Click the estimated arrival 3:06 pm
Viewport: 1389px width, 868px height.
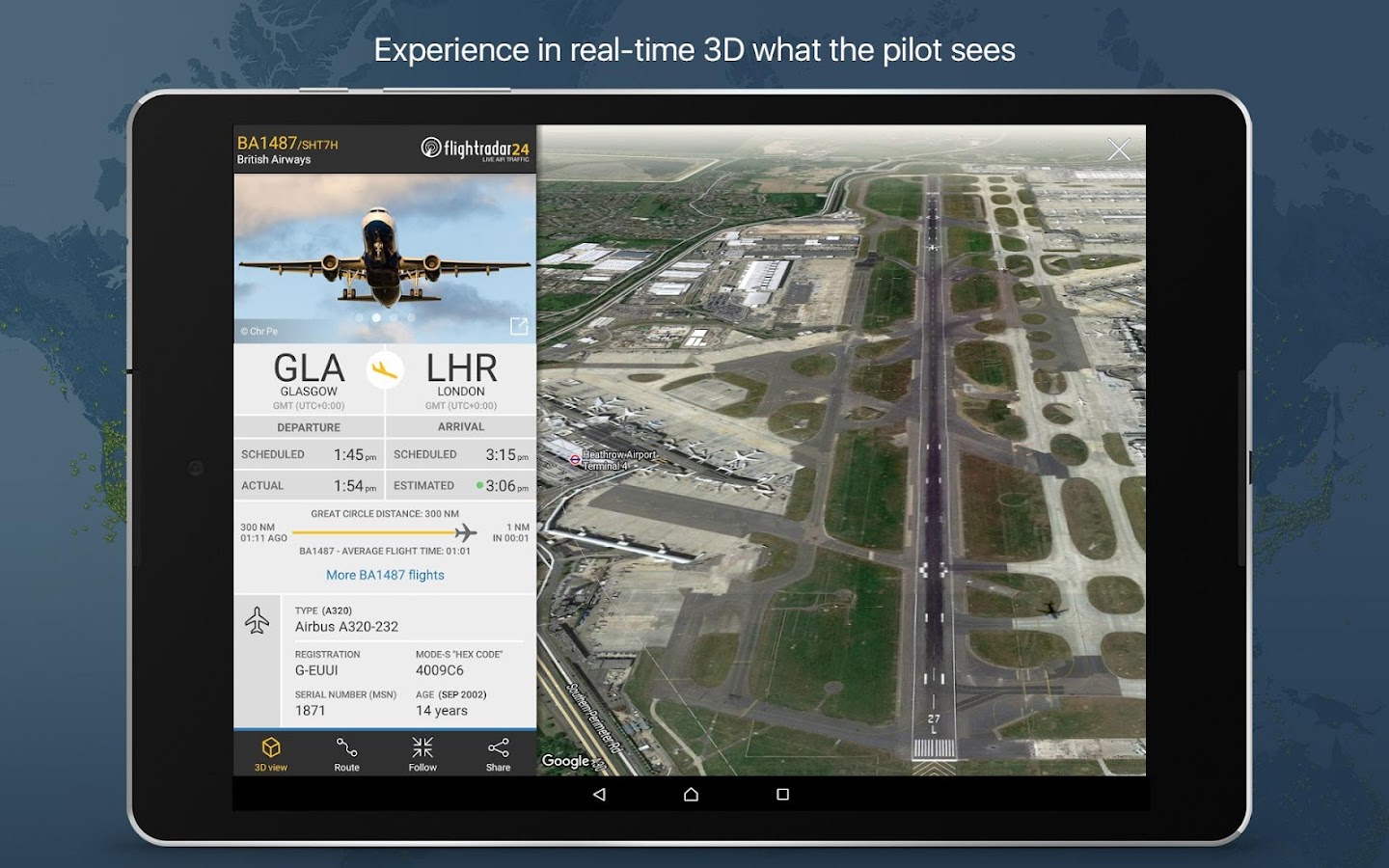coord(506,486)
